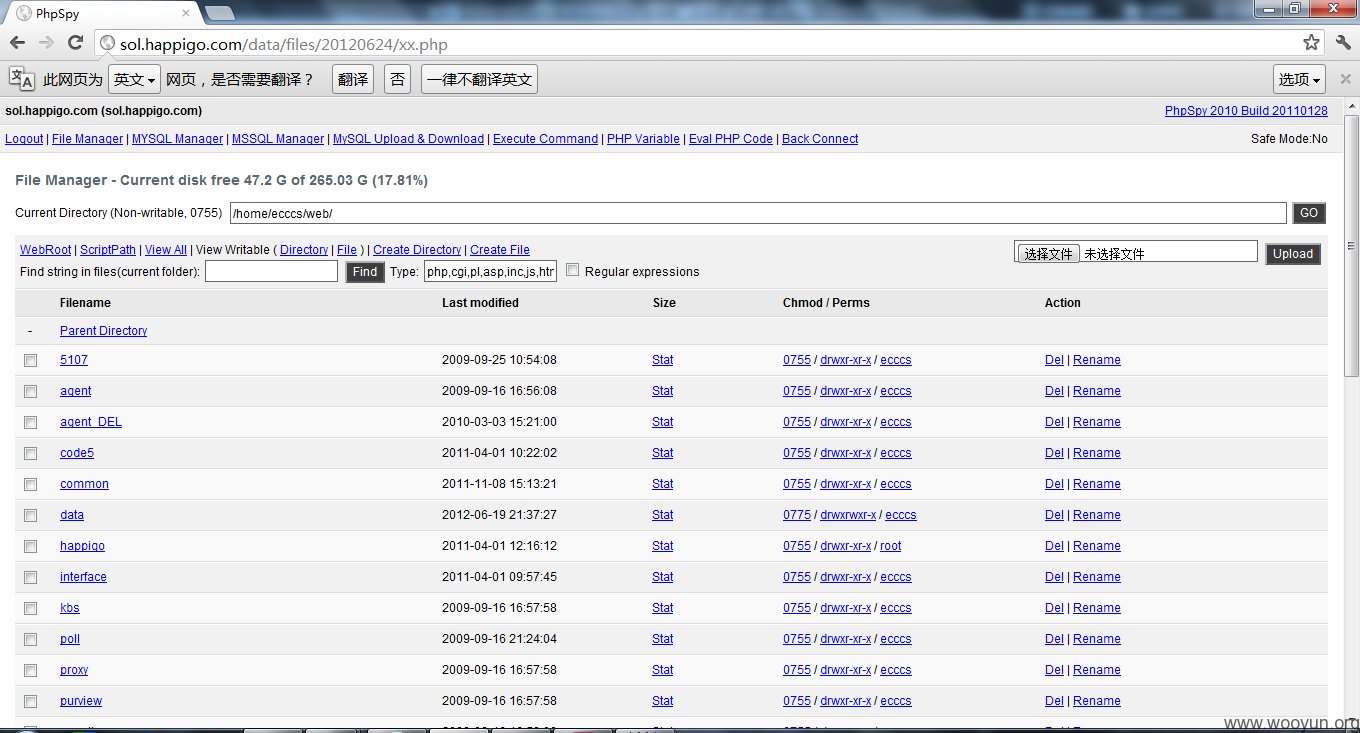Click View Writable File link
The image size is (1360, 733).
click(347, 250)
